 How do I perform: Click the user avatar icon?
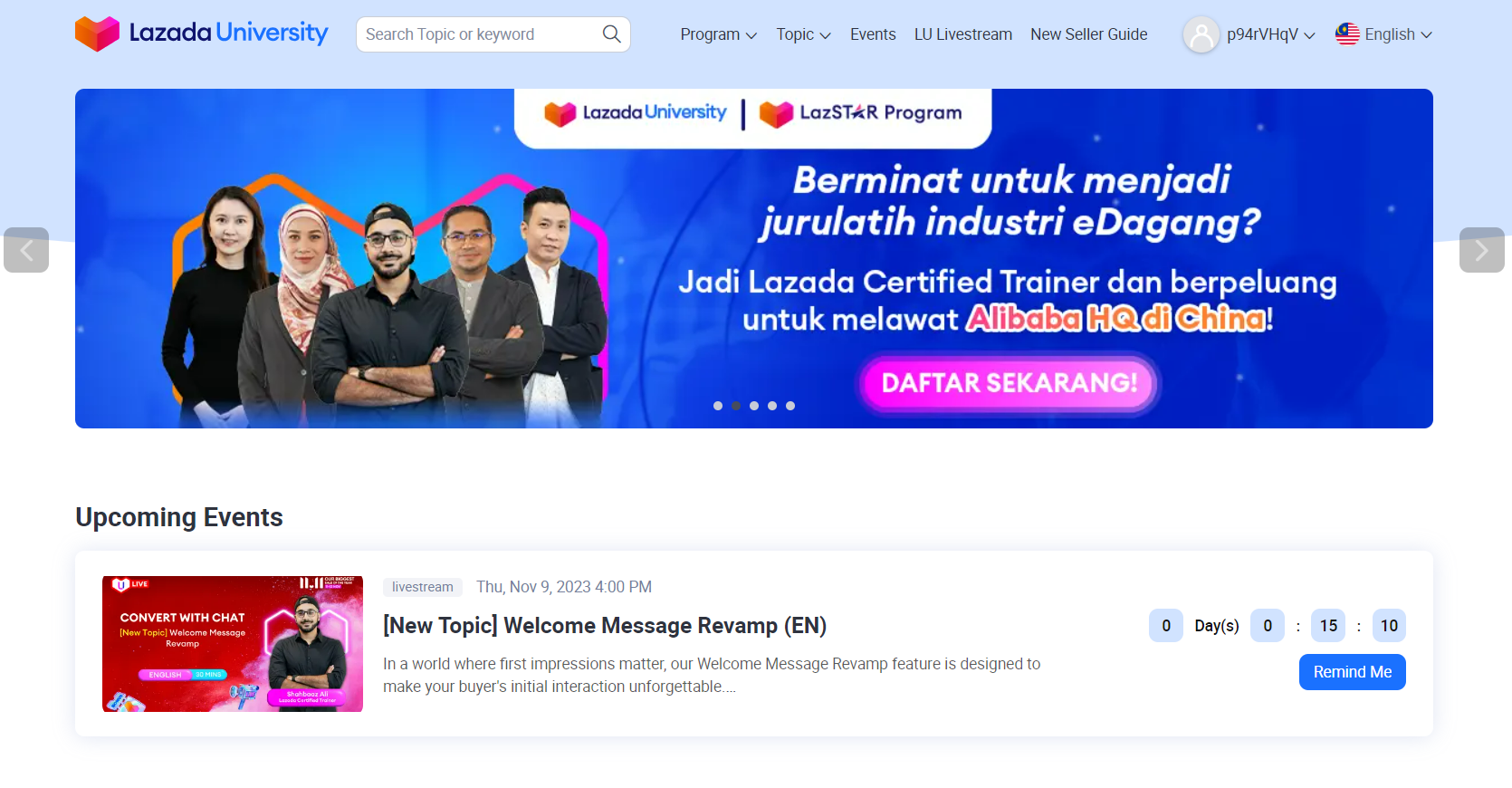[x=1201, y=34]
